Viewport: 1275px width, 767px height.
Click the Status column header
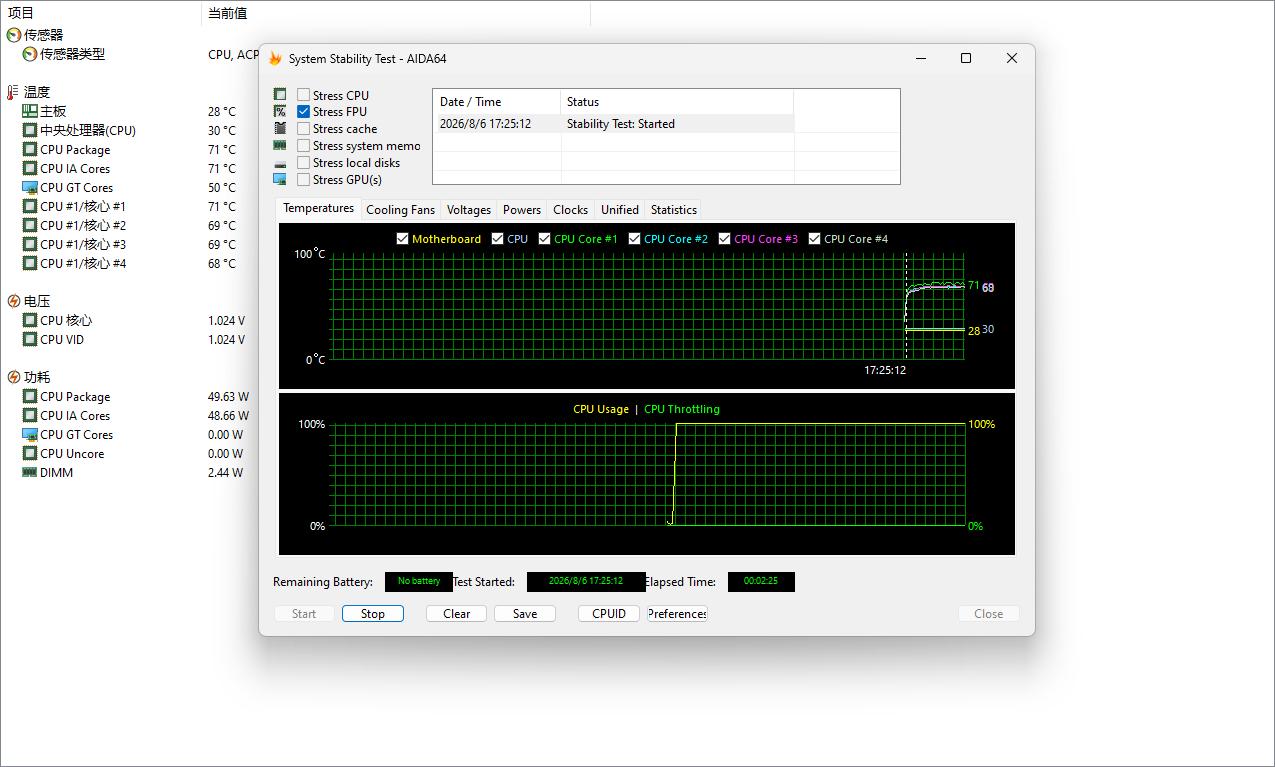point(677,102)
